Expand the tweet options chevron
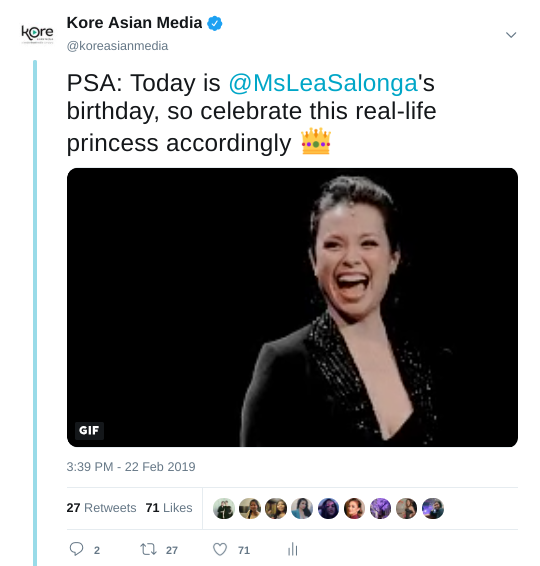This screenshot has height=566, width=540. [x=511, y=35]
